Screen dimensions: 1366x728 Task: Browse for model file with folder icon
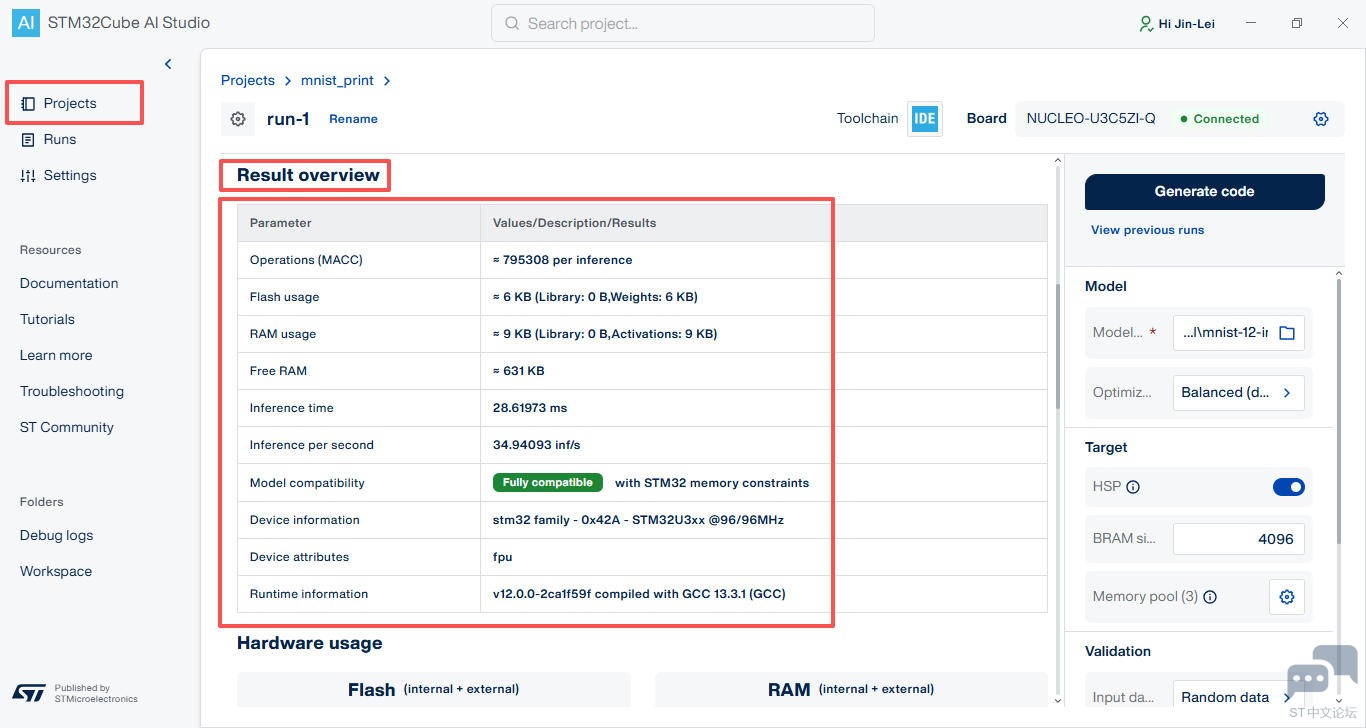point(1287,333)
